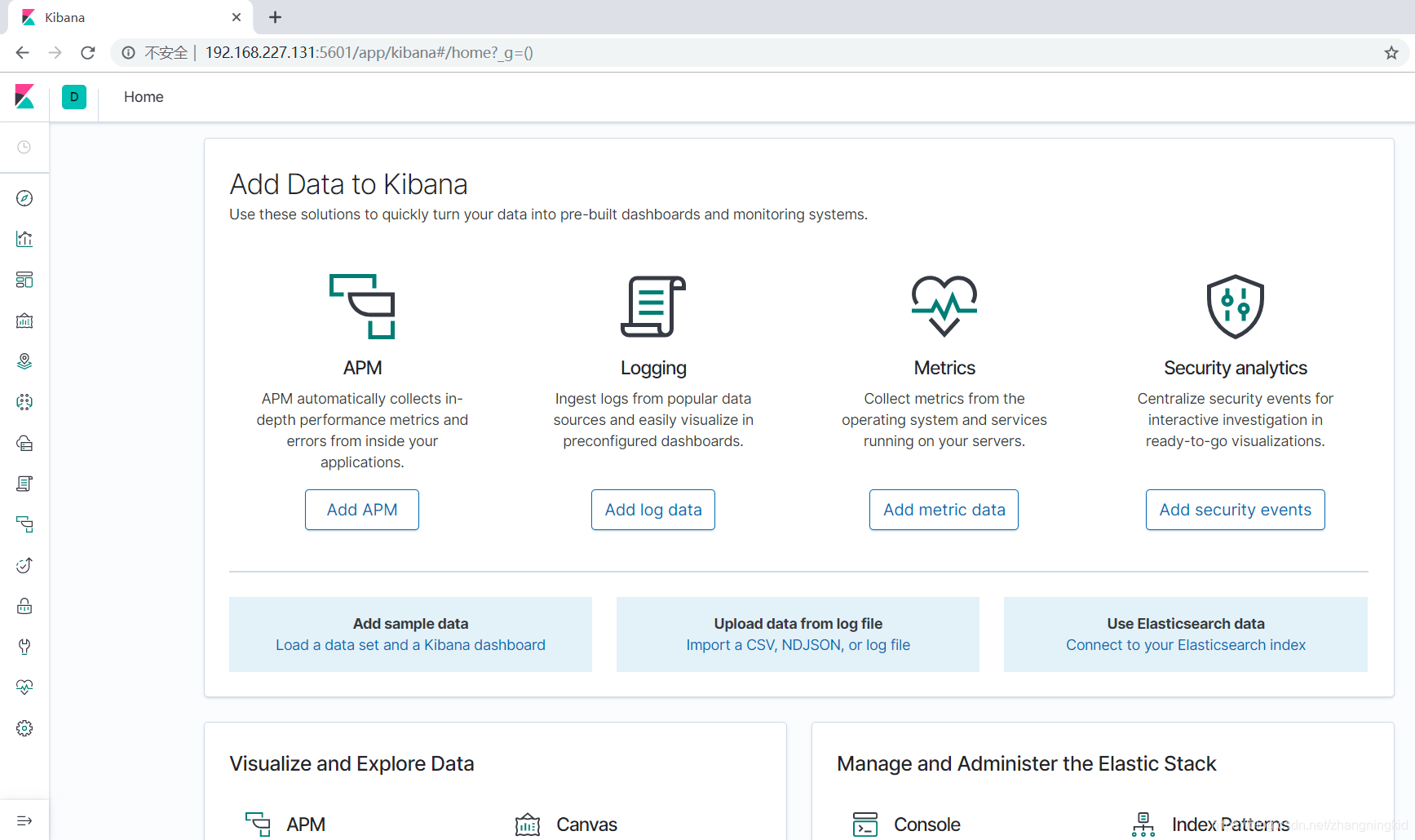This screenshot has height=840, width=1415.
Task: Click the Add log data button
Action: [653, 510]
